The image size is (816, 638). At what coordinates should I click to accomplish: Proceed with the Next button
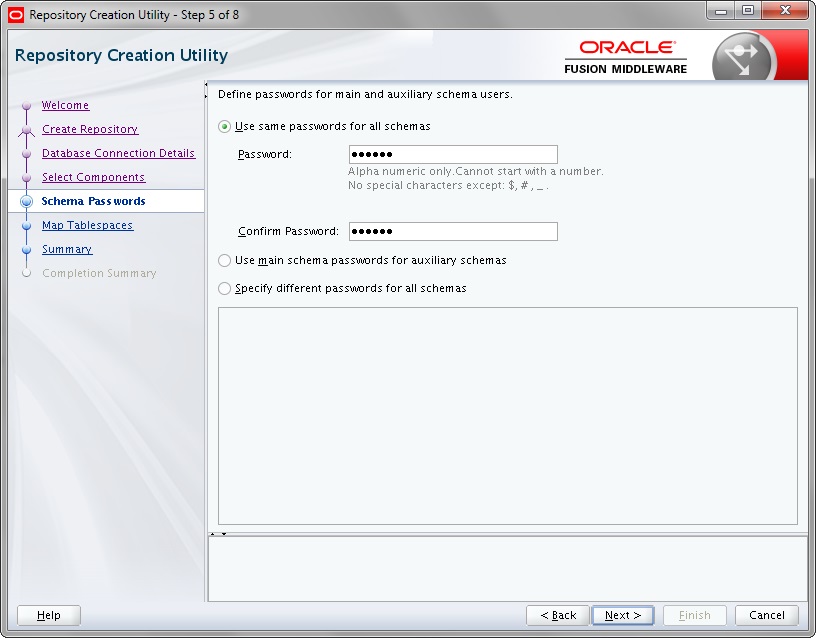623,615
